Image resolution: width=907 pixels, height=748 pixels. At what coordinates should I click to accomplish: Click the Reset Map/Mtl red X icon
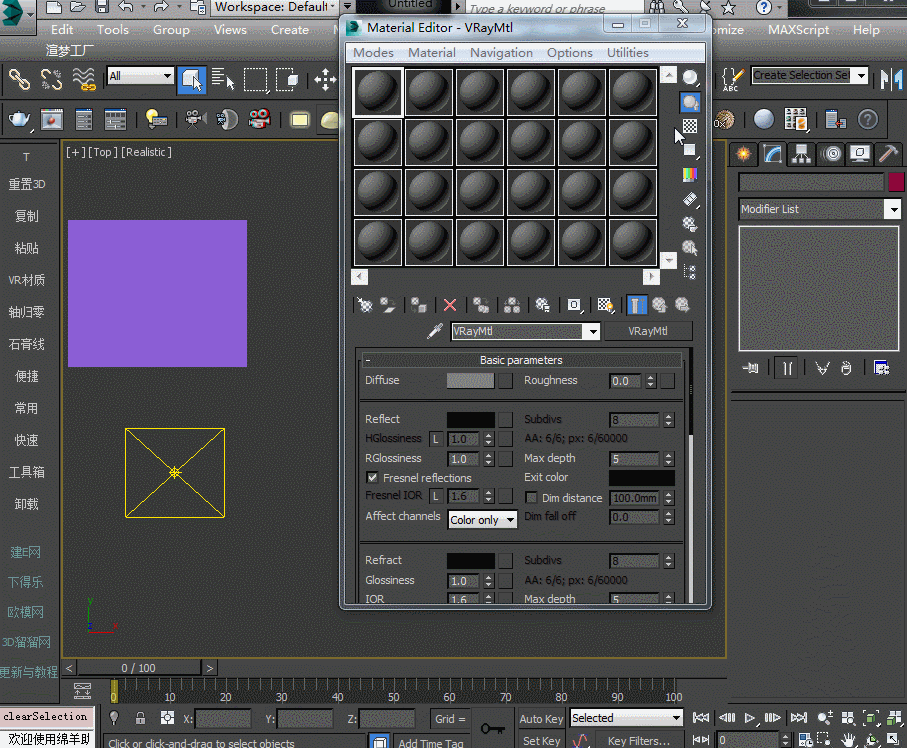pos(450,306)
